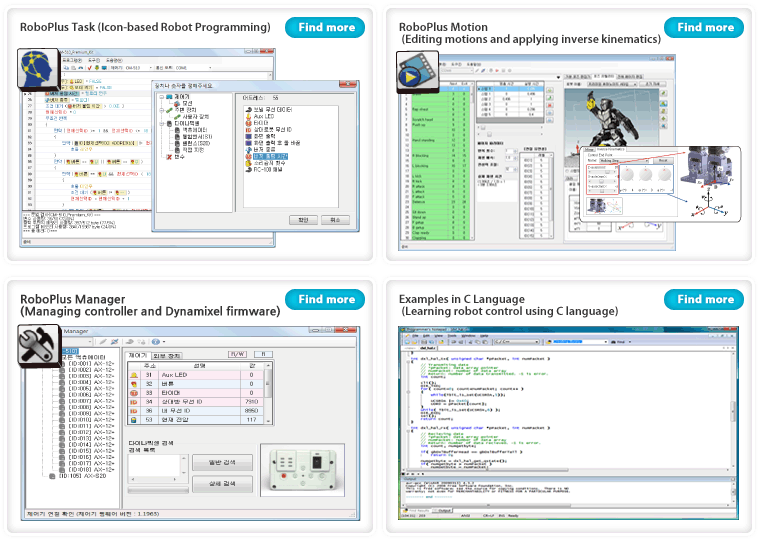Click the red delete step icon in Motion

[x=550, y=105]
